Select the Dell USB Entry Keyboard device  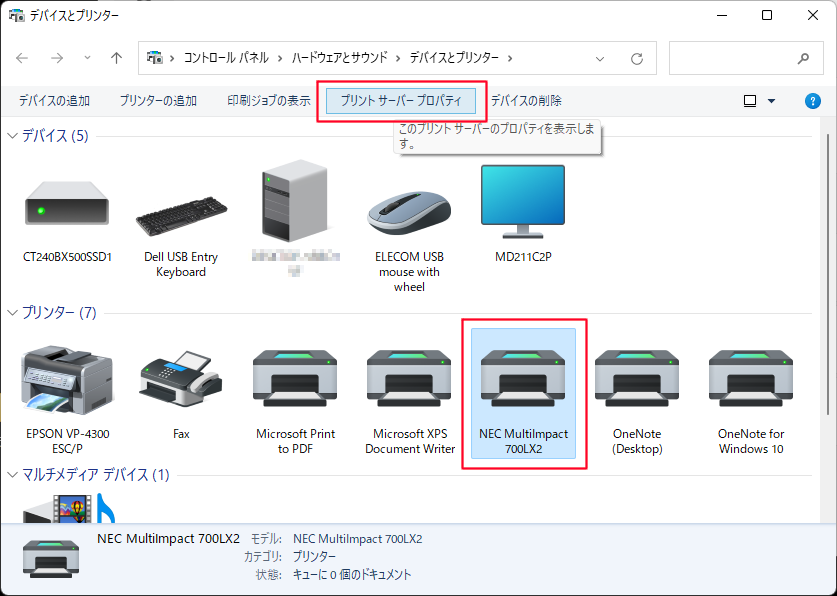(x=181, y=216)
